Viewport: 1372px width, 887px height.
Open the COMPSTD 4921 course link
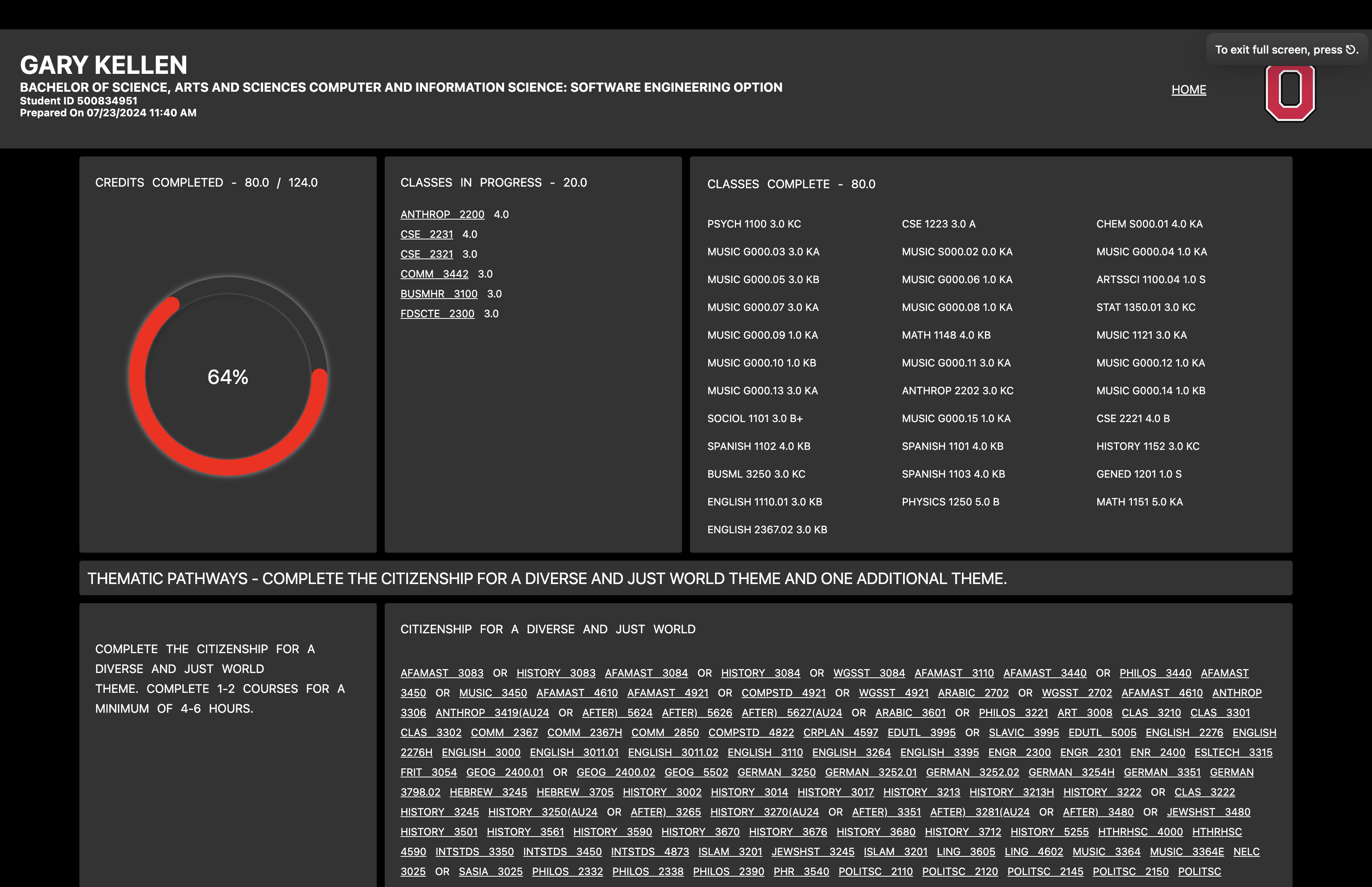[x=783, y=692]
